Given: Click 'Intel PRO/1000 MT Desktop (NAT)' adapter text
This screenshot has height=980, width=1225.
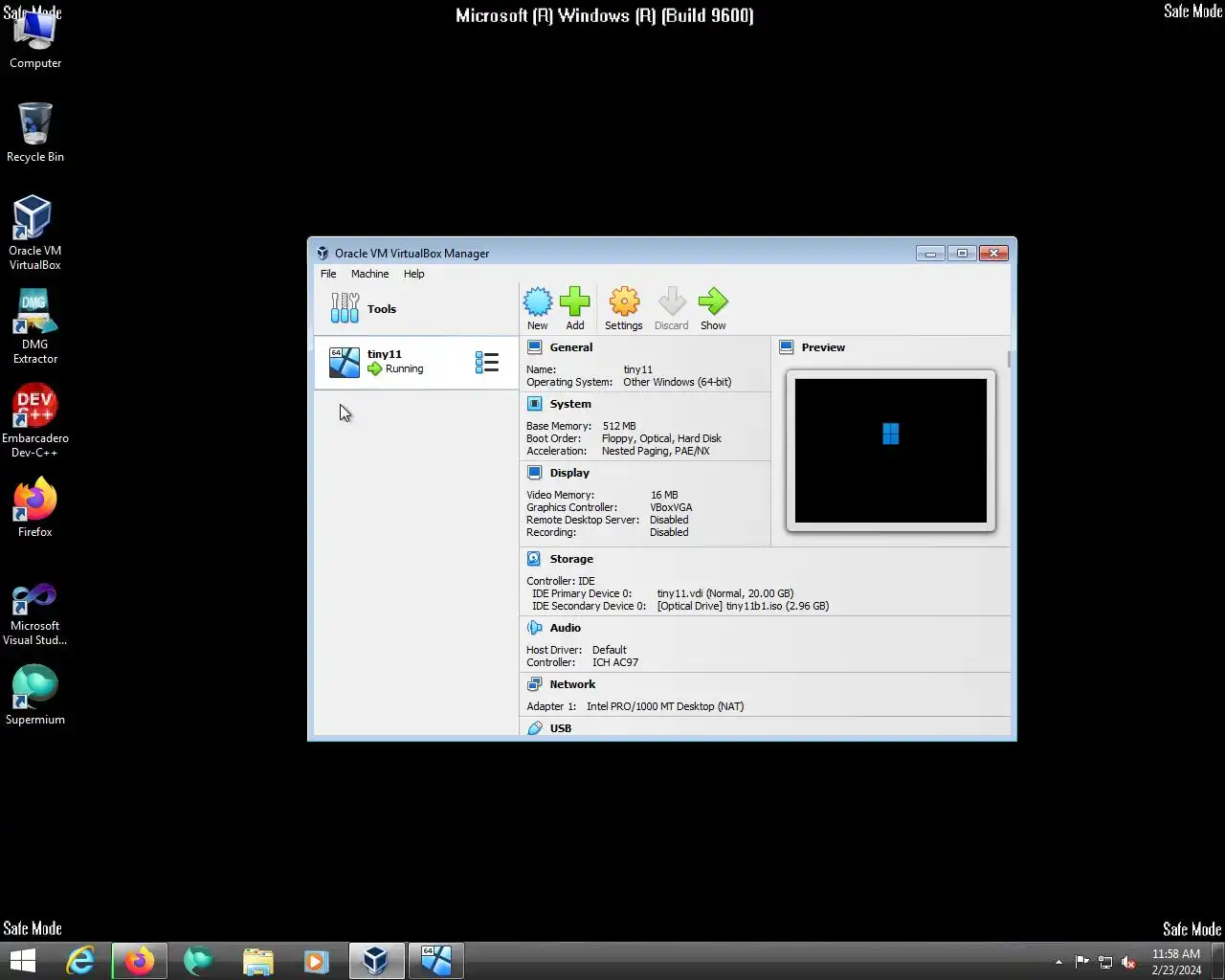Looking at the screenshot, I should click(x=665, y=706).
